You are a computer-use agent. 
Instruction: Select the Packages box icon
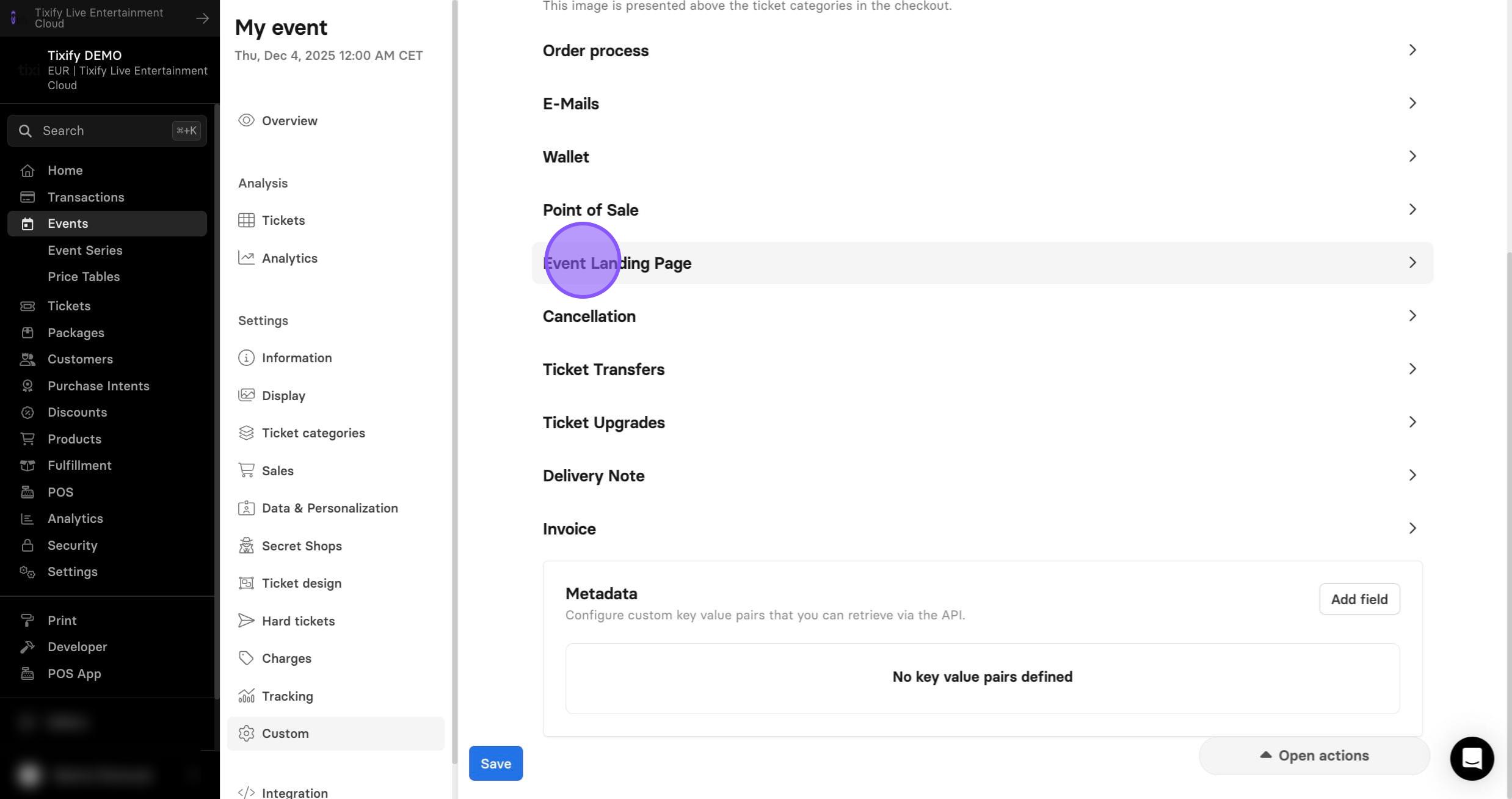coord(27,333)
